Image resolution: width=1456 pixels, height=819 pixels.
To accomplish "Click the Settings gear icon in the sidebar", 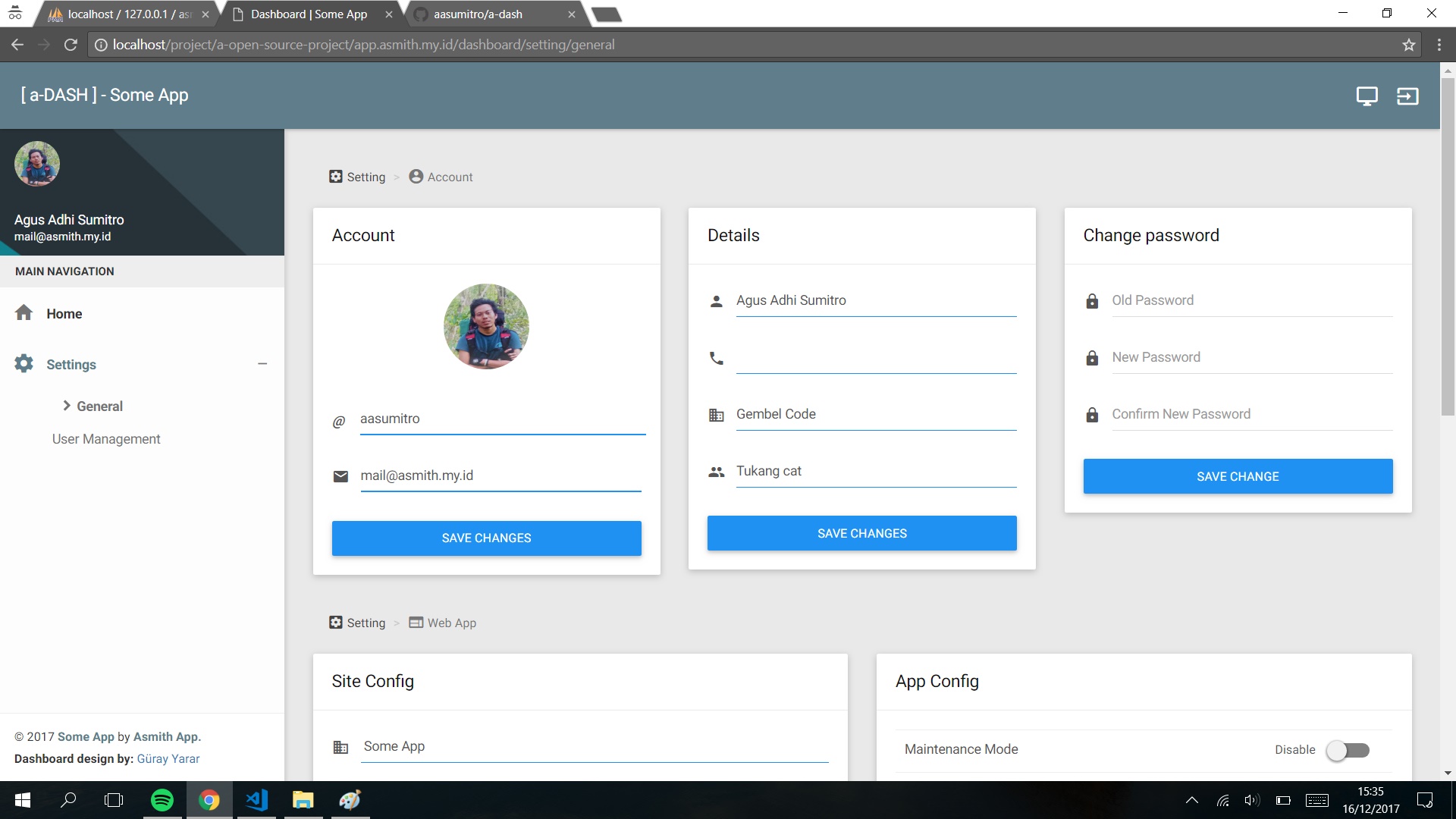I will pyautogui.click(x=24, y=363).
